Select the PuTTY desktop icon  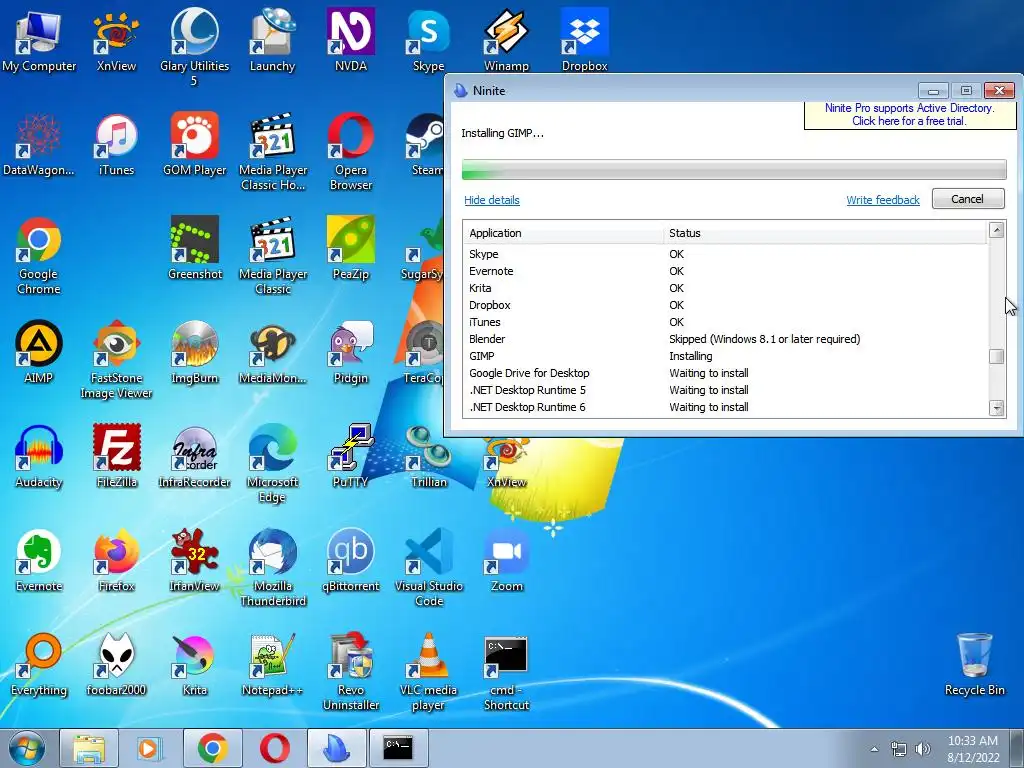click(x=351, y=455)
